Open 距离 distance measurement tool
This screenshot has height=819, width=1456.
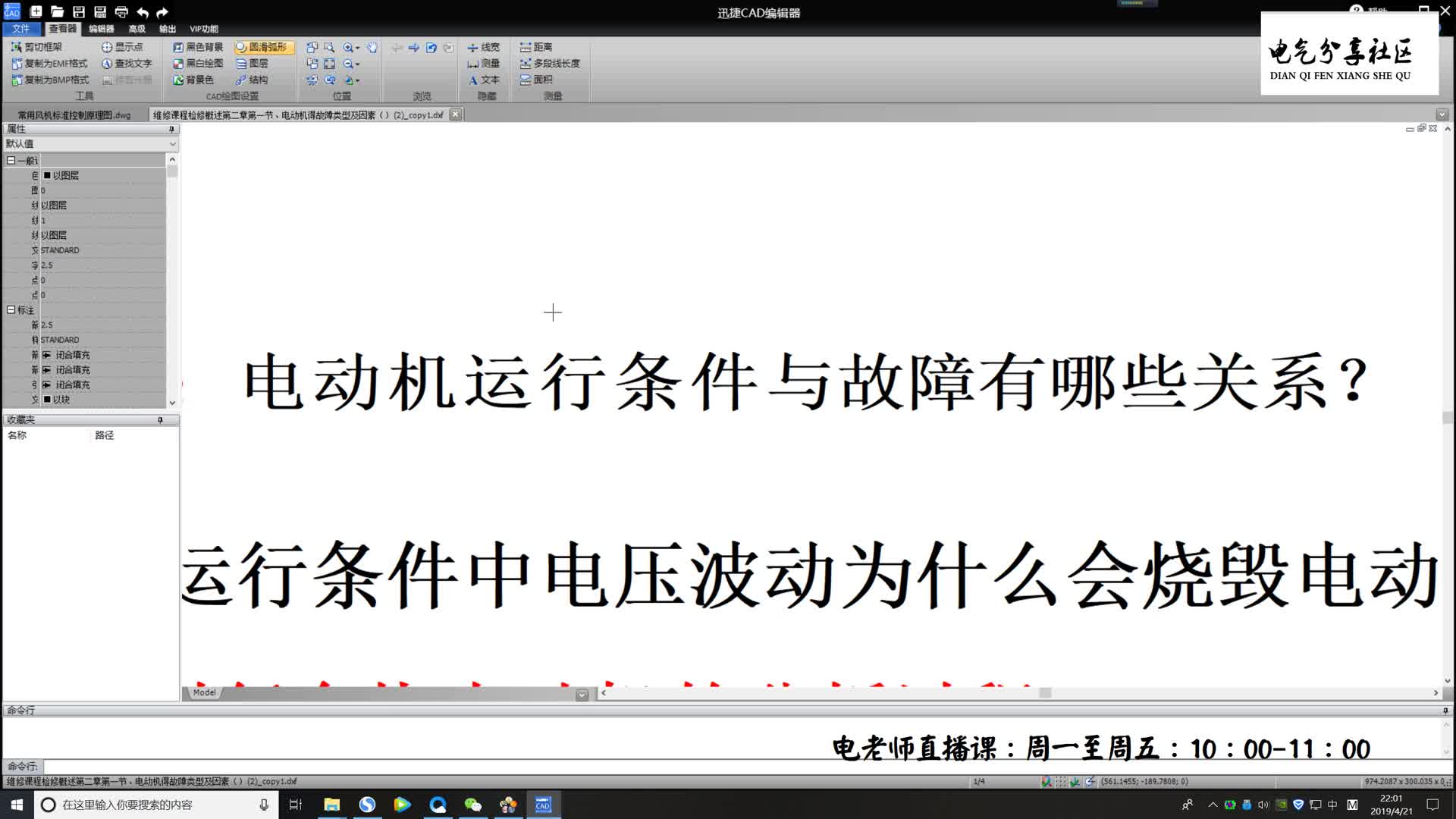[536, 47]
